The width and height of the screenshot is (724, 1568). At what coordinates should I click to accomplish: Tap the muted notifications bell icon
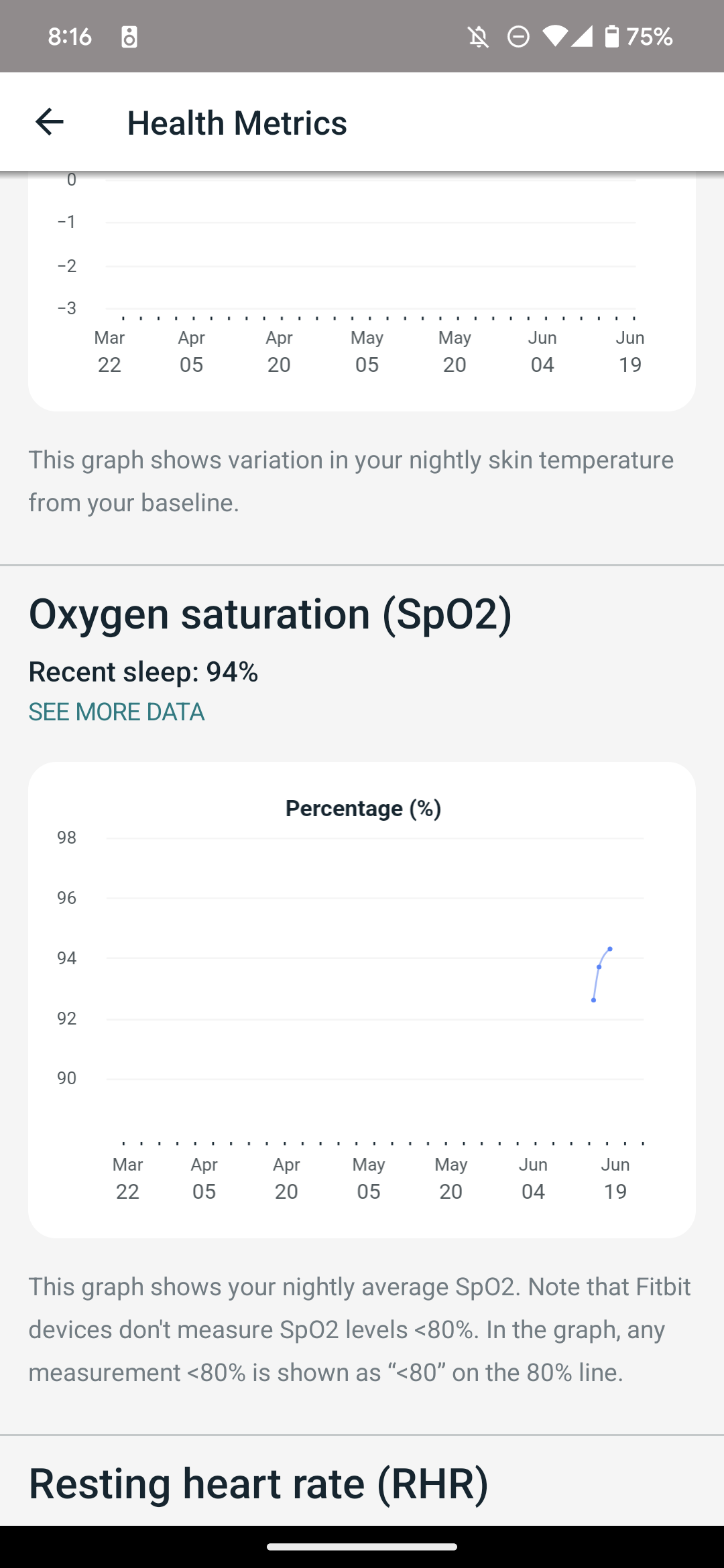pos(478,37)
